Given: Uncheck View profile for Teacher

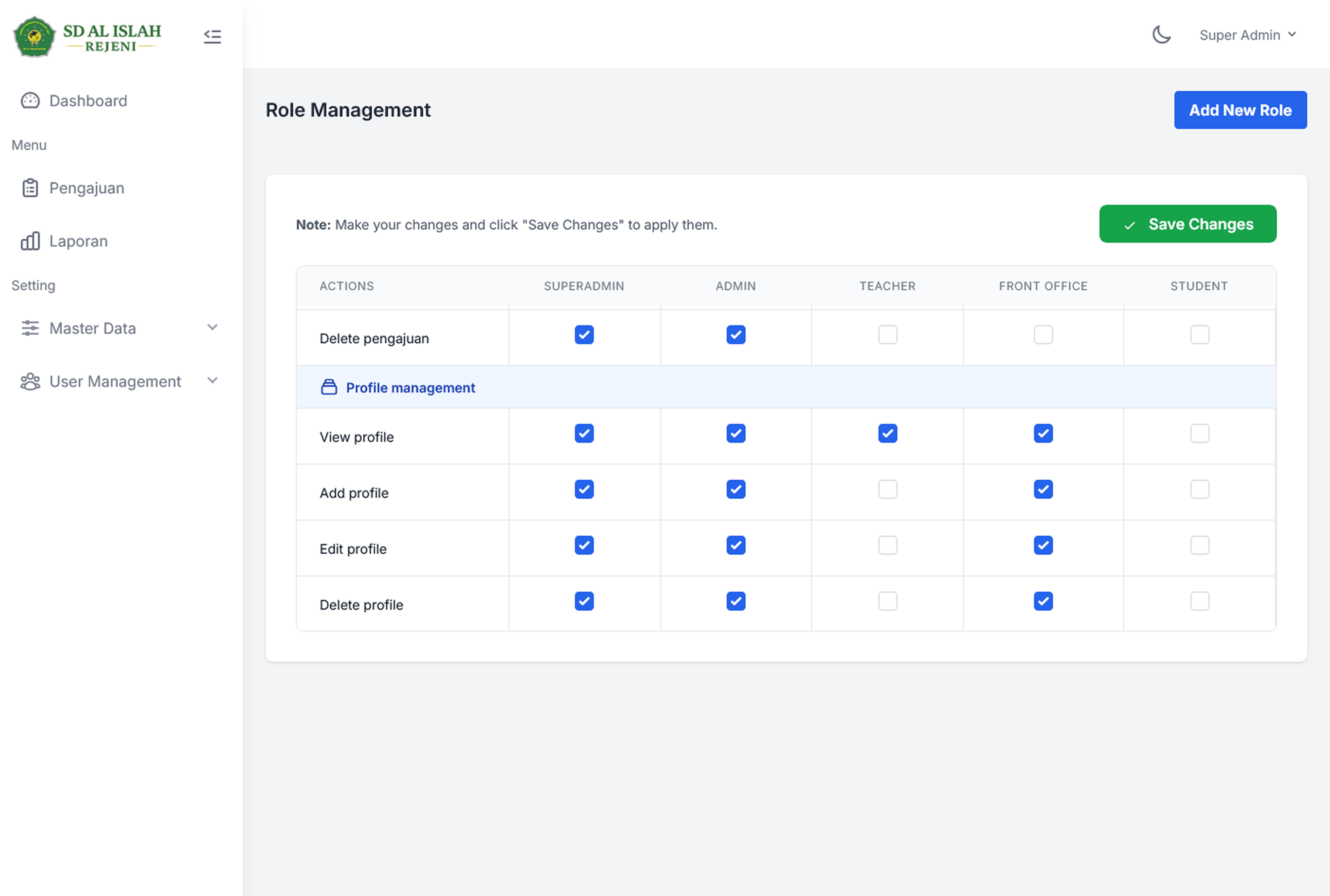Looking at the screenshot, I should pyautogui.click(x=888, y=434).
